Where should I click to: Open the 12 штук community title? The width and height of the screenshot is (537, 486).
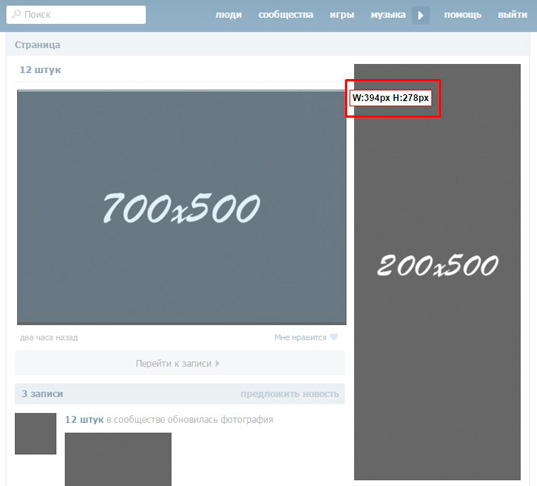click(x=40, y=70)
